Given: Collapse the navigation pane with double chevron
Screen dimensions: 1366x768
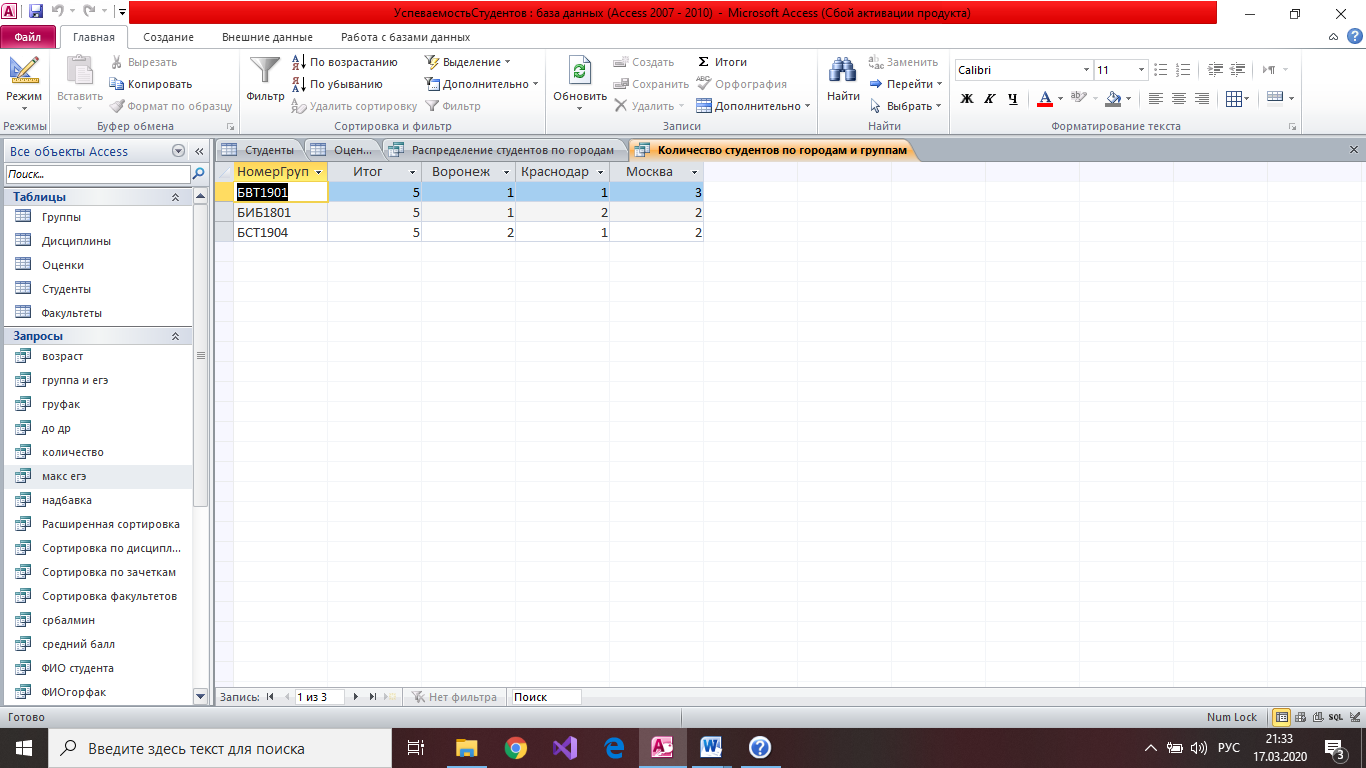Looking at the screenshot, I should [x=199, y=151].
